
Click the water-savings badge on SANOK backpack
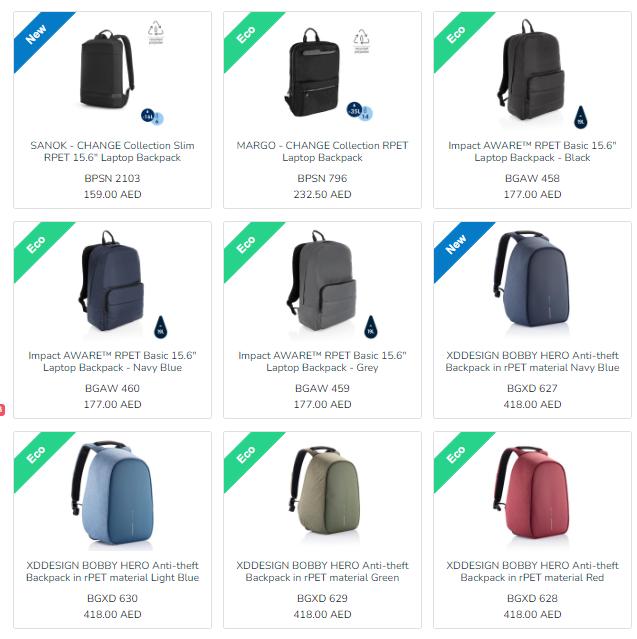pyautogui.click(x=152, y=117)
